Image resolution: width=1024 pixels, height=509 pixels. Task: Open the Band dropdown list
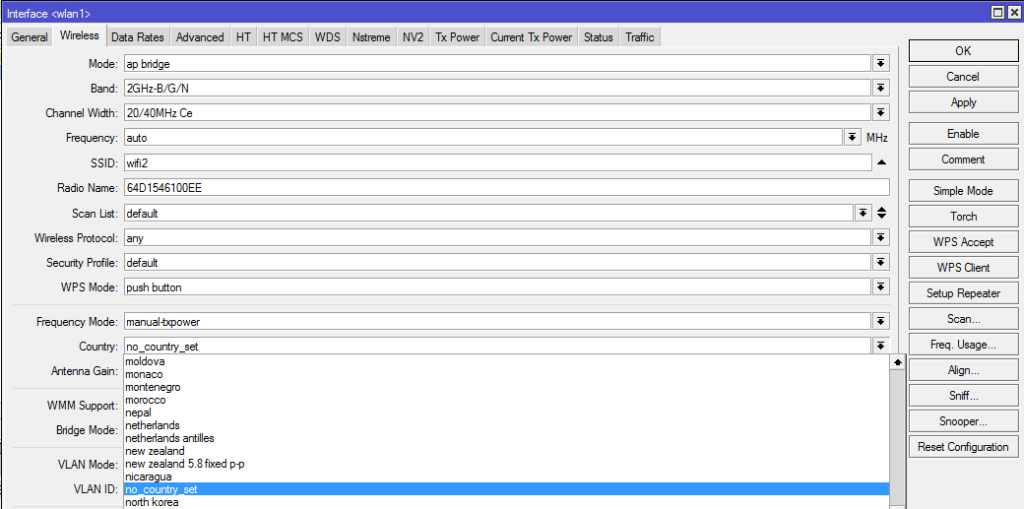coord(880,88)
